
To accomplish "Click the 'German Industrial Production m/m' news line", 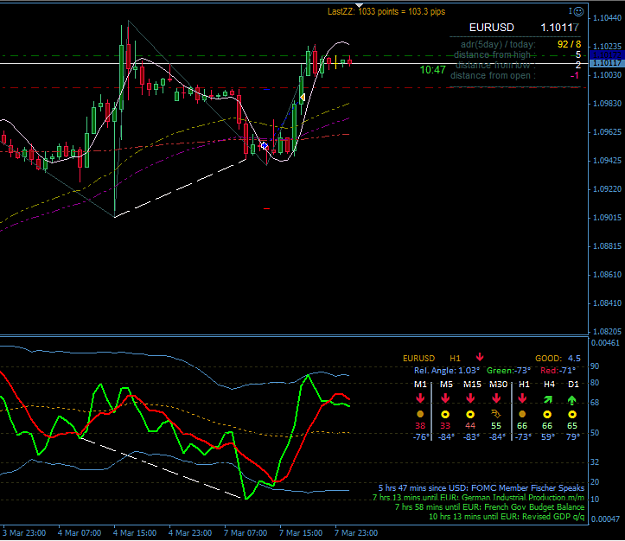I will tap(478, 498).
